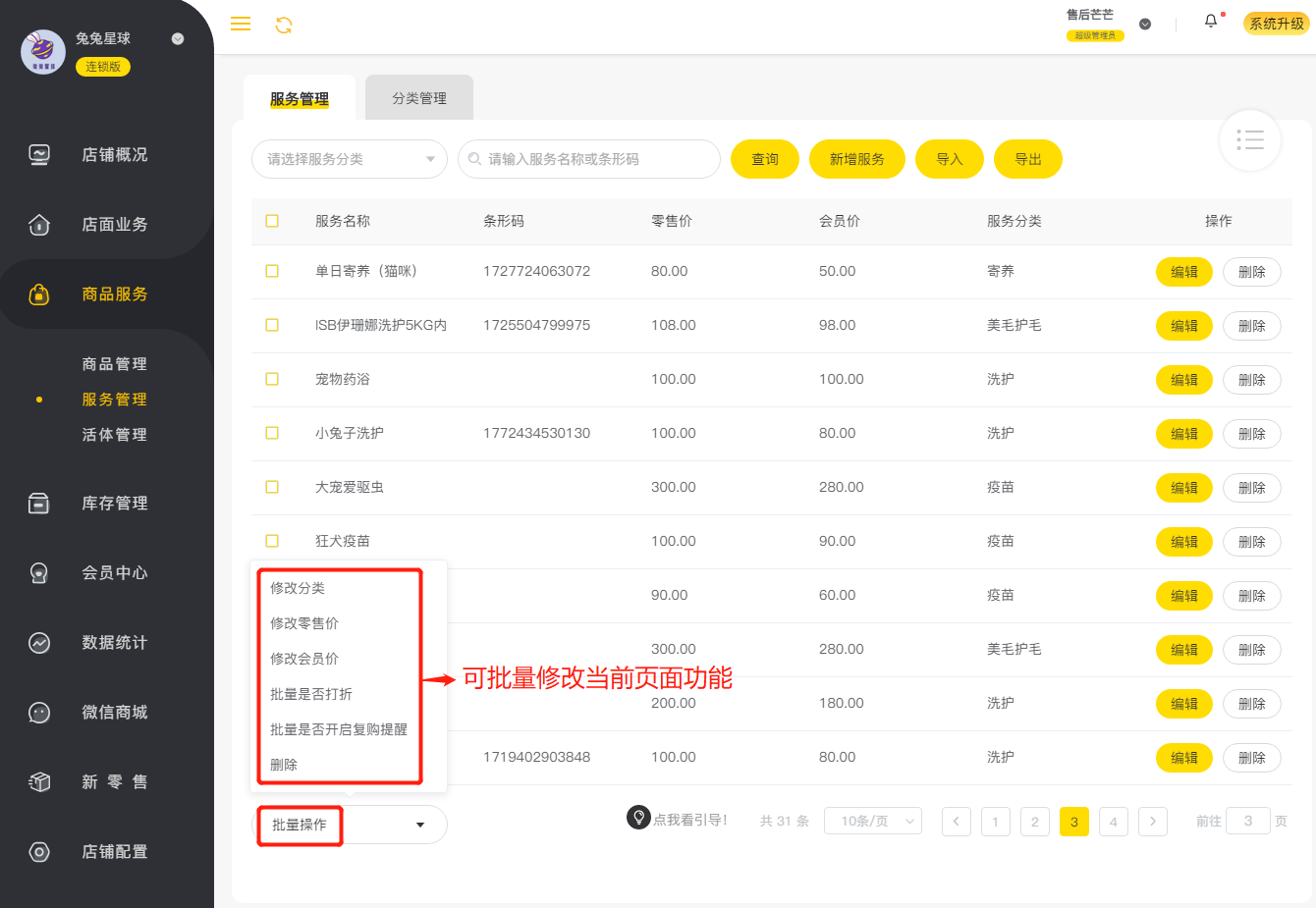
Task: Click the 数据统计 chart icon
Action: click(x=39, y=643)
